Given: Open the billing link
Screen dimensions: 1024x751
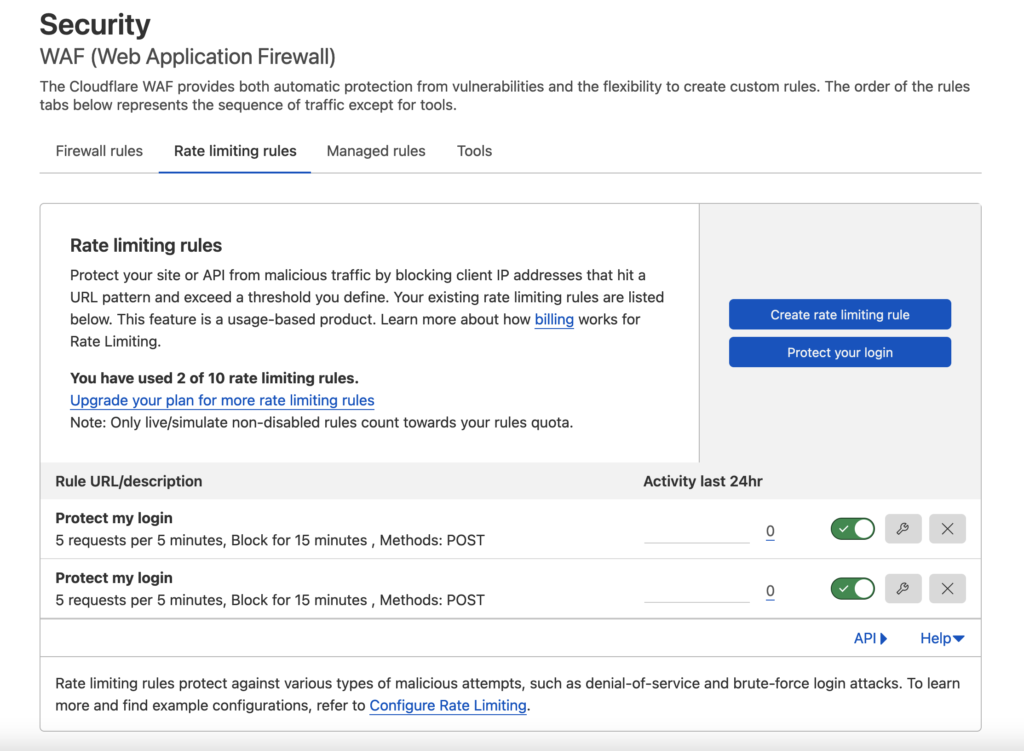Looking at the screenshot, I should (554, 319).
